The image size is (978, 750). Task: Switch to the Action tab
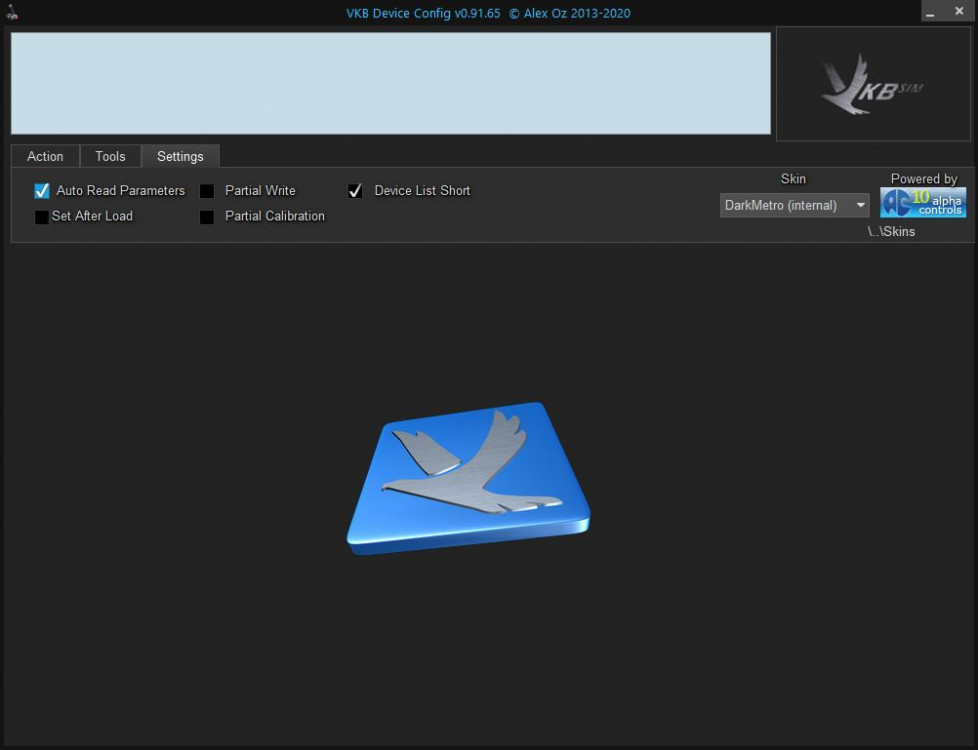[45, 156]
